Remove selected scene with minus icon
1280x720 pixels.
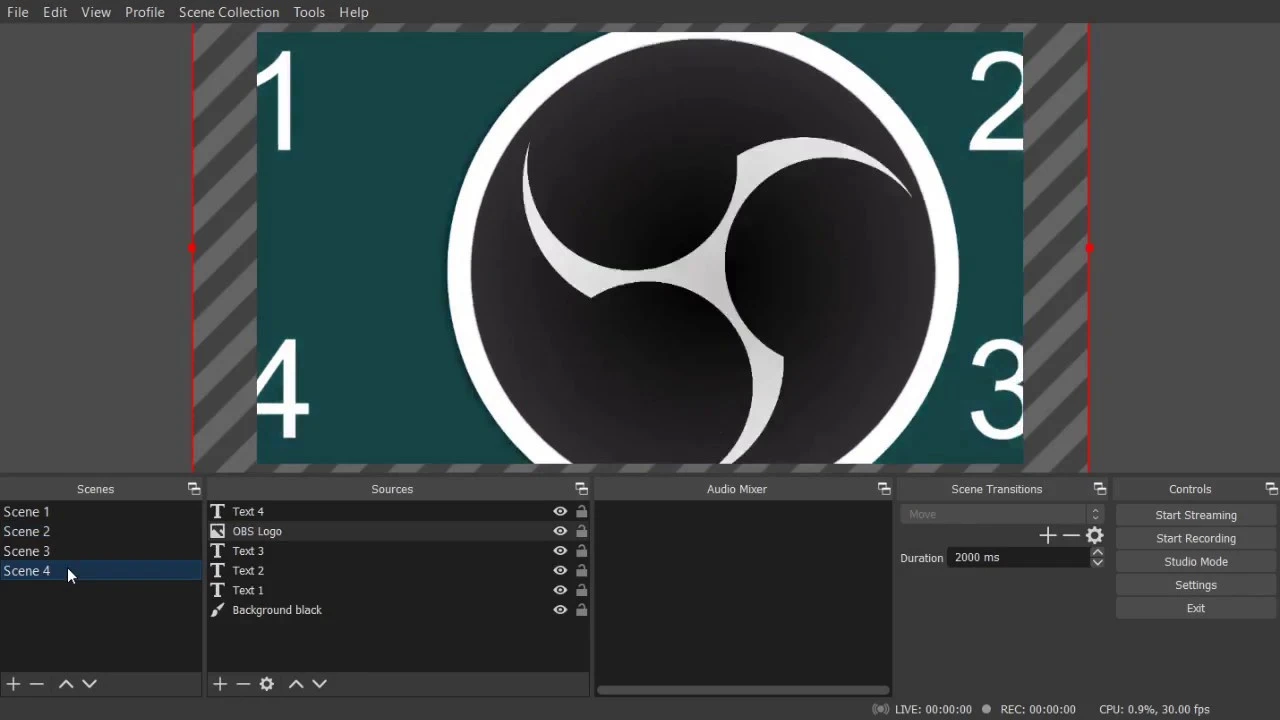(x=37, y=684)
